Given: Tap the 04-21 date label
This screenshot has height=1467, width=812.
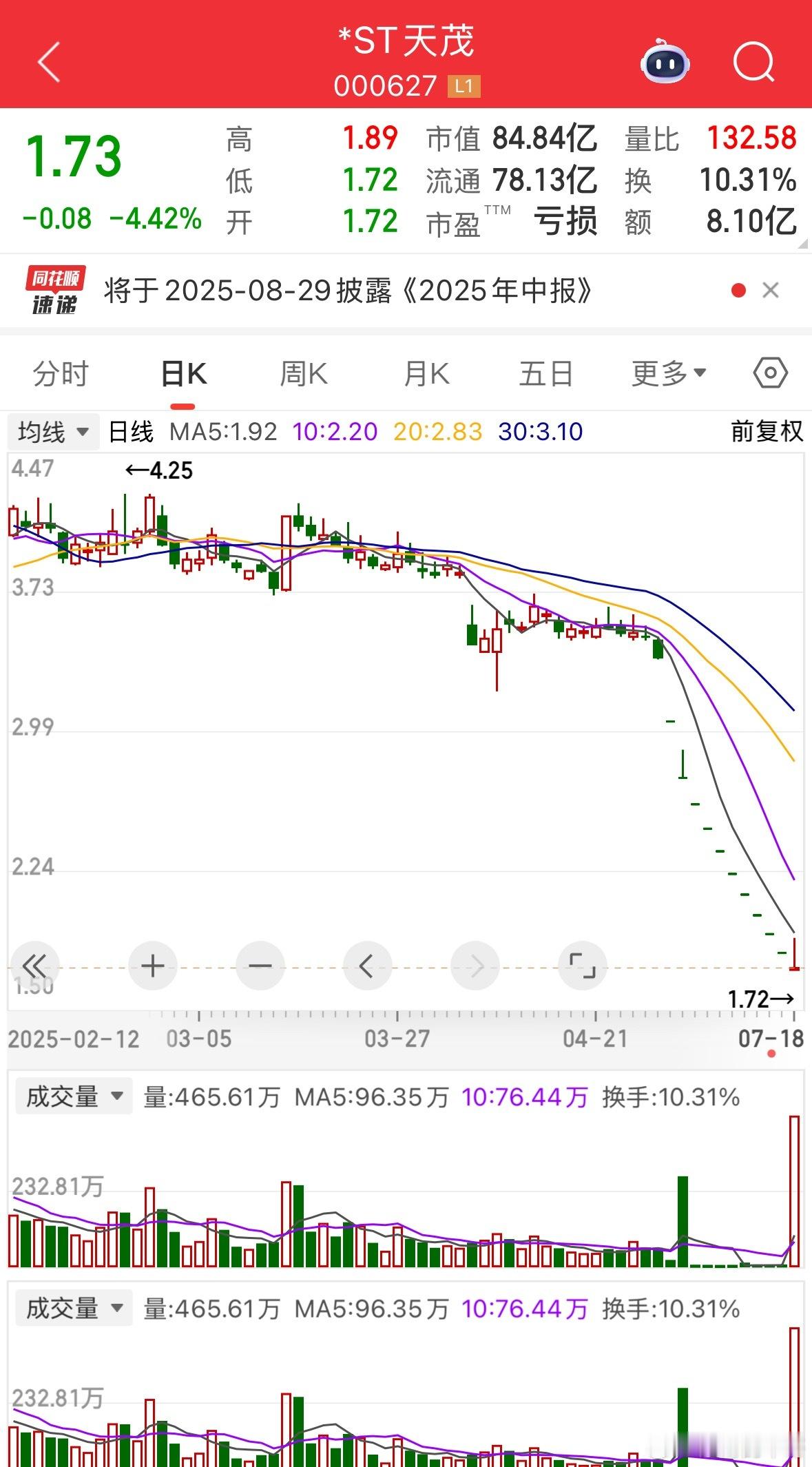Looking at the screenshot, I should 595,1039.
